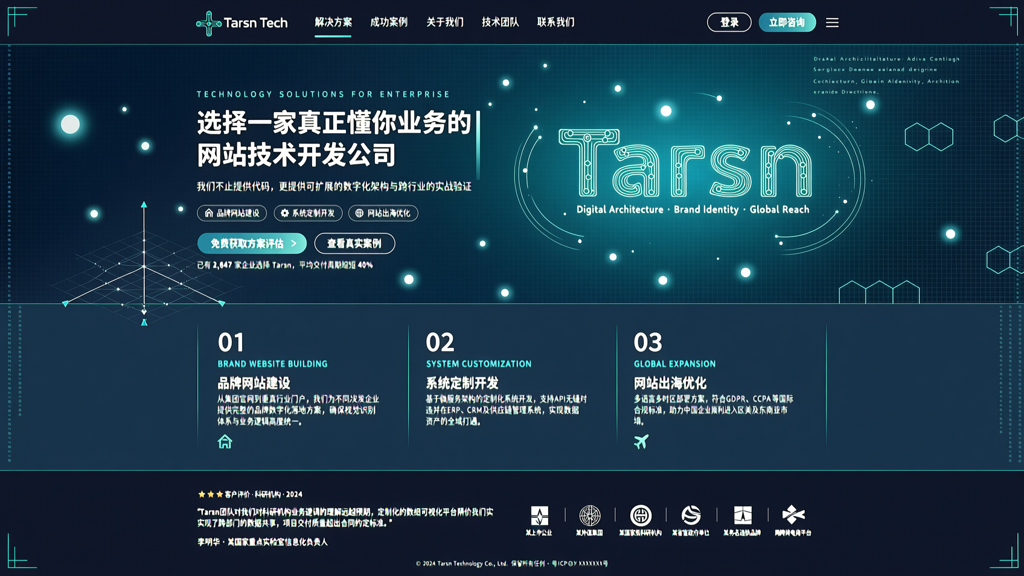Open the 成功案例 nav item
The height and width of the screenshot is (576, 1024).
pos(389,22)
